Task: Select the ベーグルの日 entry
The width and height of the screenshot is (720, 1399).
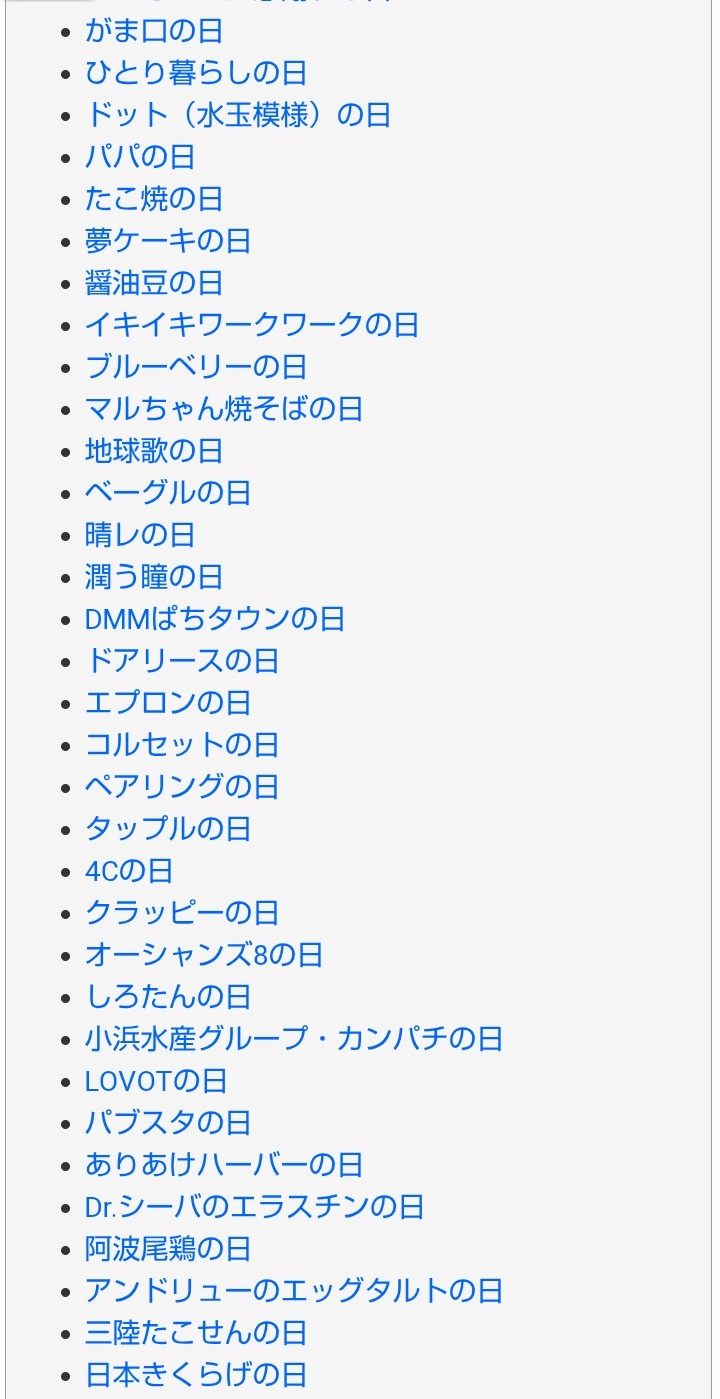Action: 168,493
